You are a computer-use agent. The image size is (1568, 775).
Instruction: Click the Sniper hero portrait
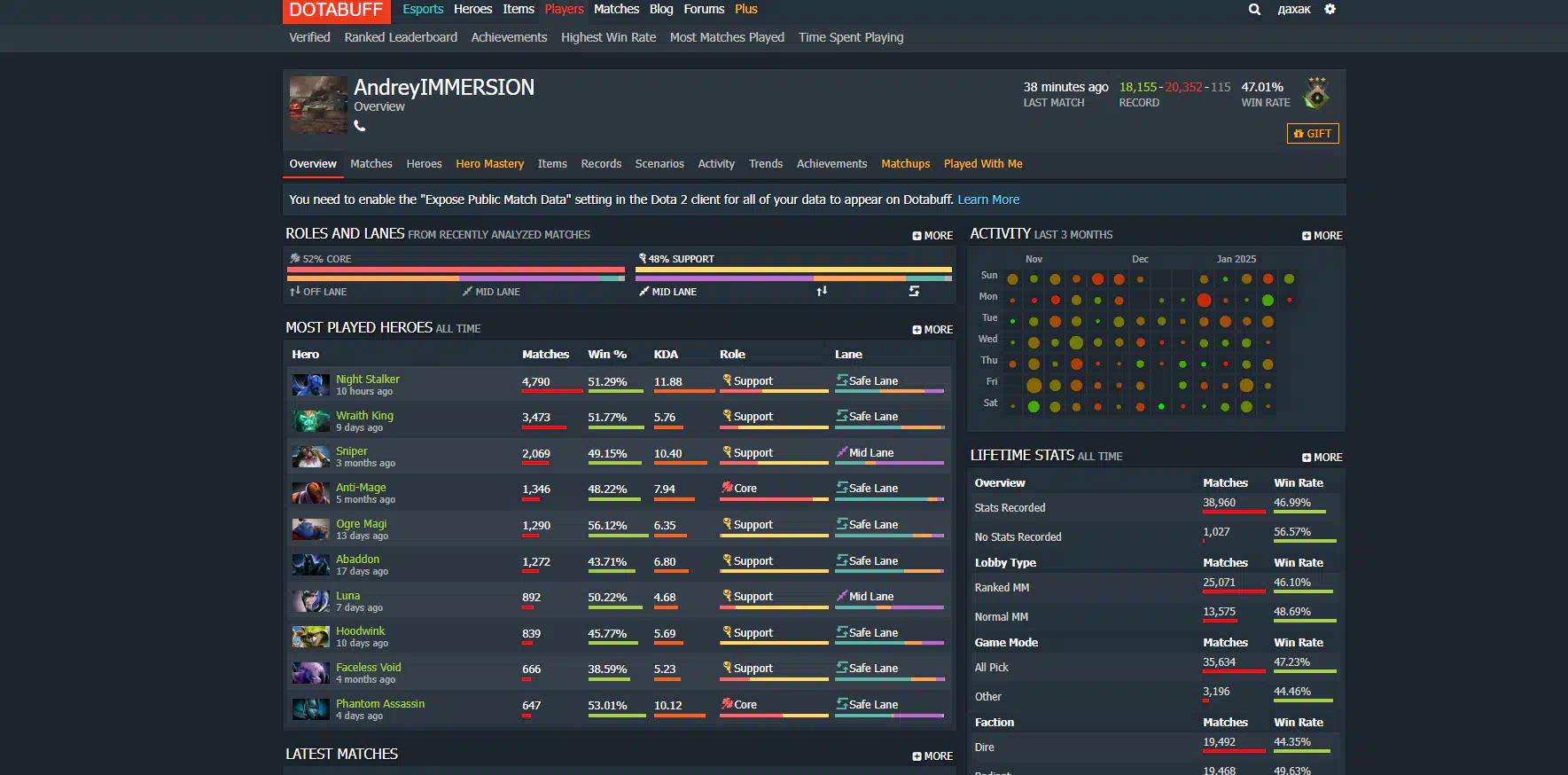click(x=310, y=457)
